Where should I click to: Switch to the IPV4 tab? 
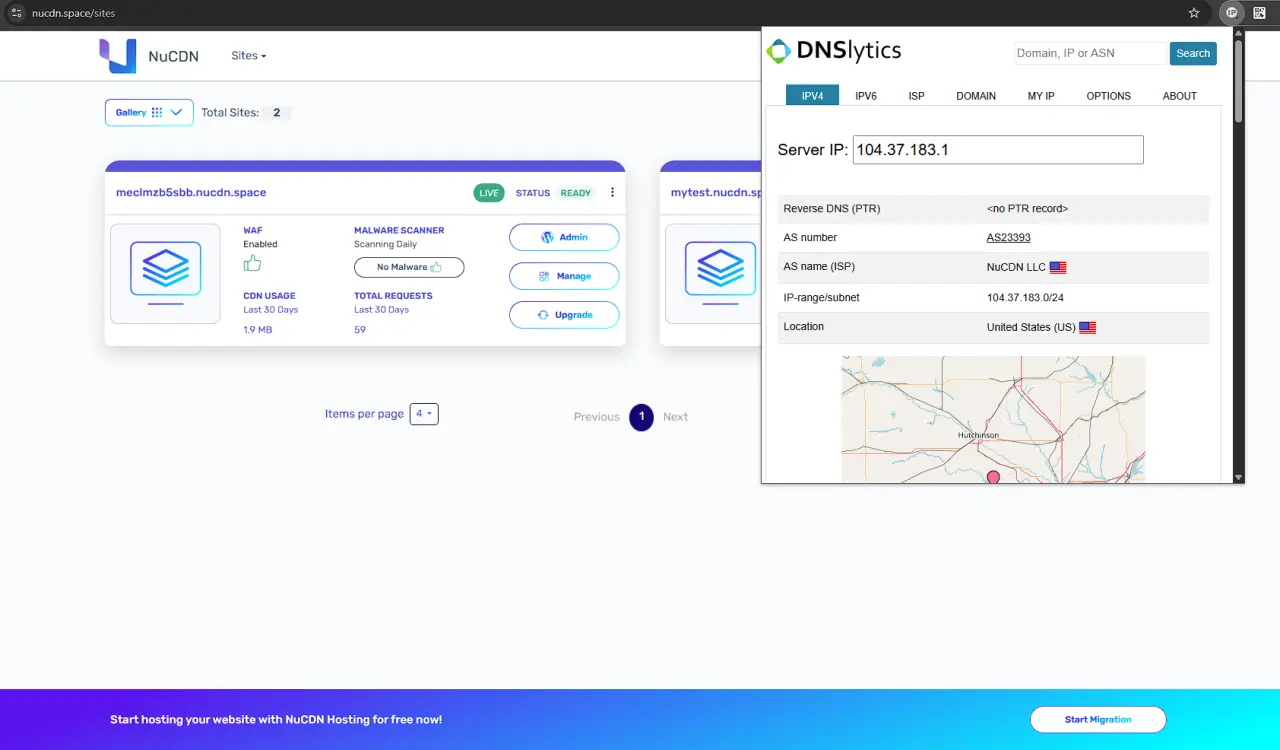tap(812, 96)
